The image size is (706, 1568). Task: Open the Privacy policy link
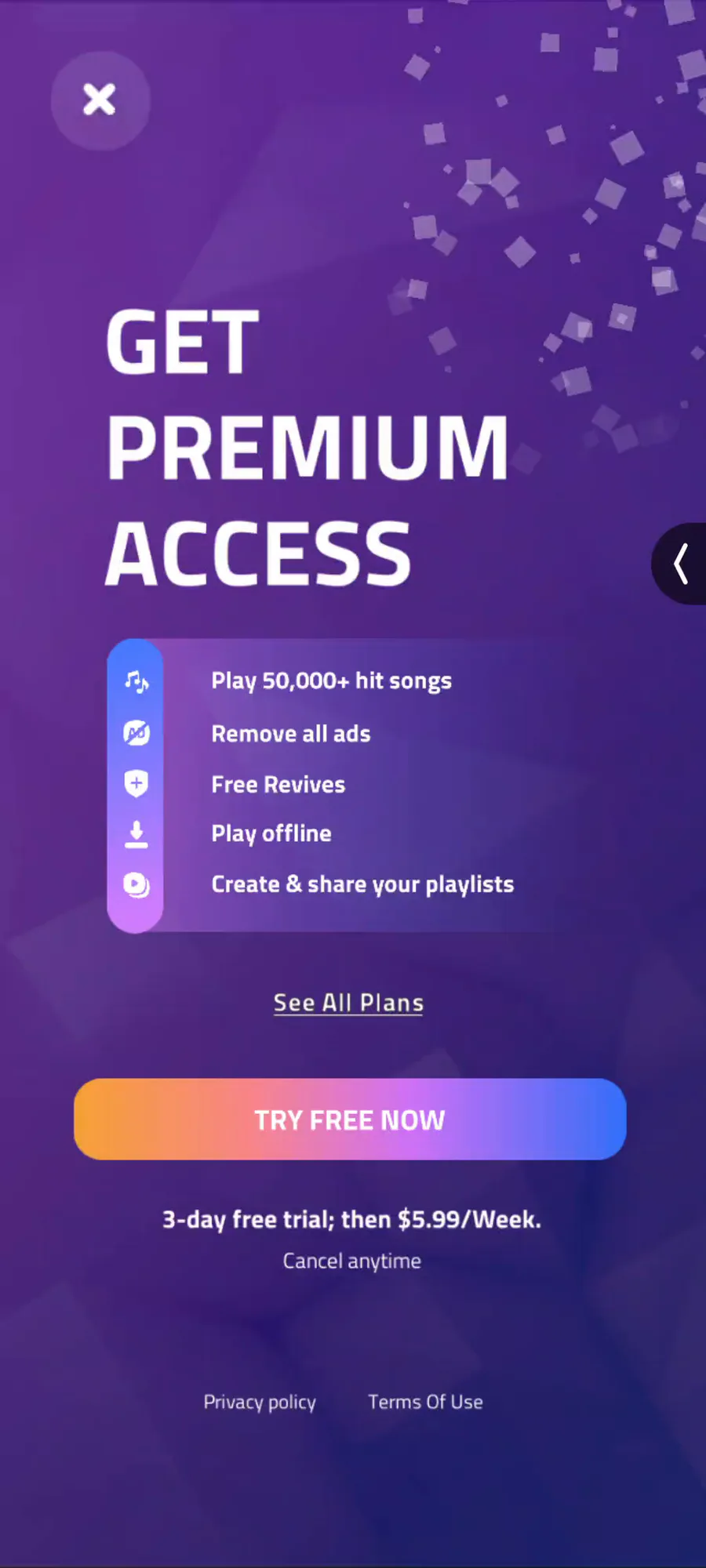(x=260, y=1402)
